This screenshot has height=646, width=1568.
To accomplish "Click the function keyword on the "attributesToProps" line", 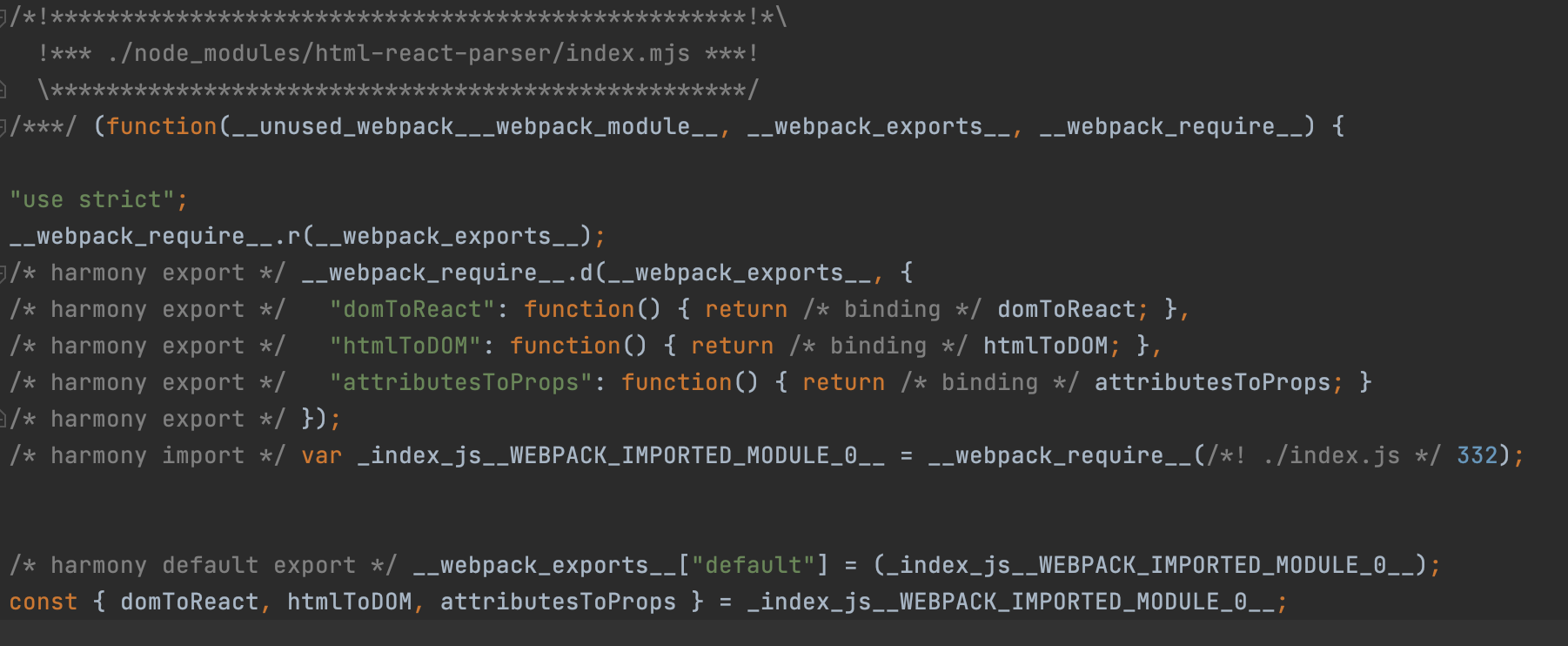I will (x=677, y=382).
